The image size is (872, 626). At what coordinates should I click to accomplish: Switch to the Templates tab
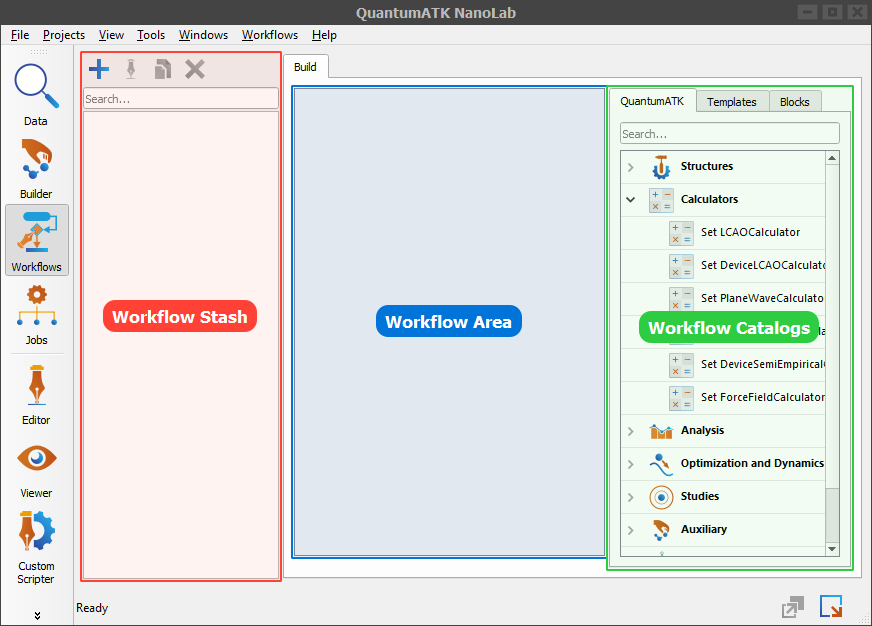pyautogui.click(x=732, y=102)
